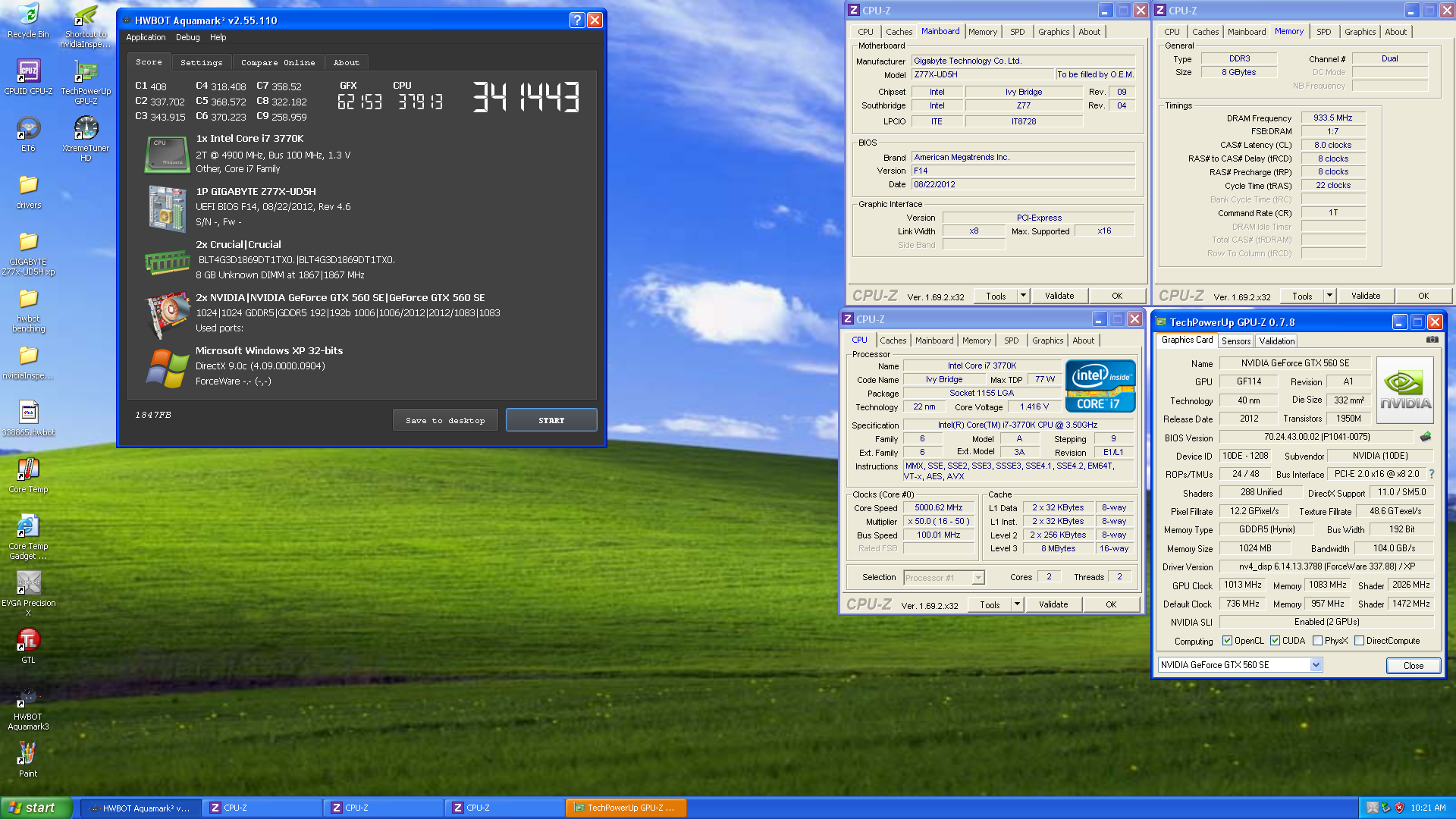Click GPU-Z BIOS save chip icon

pos(1426,437)
